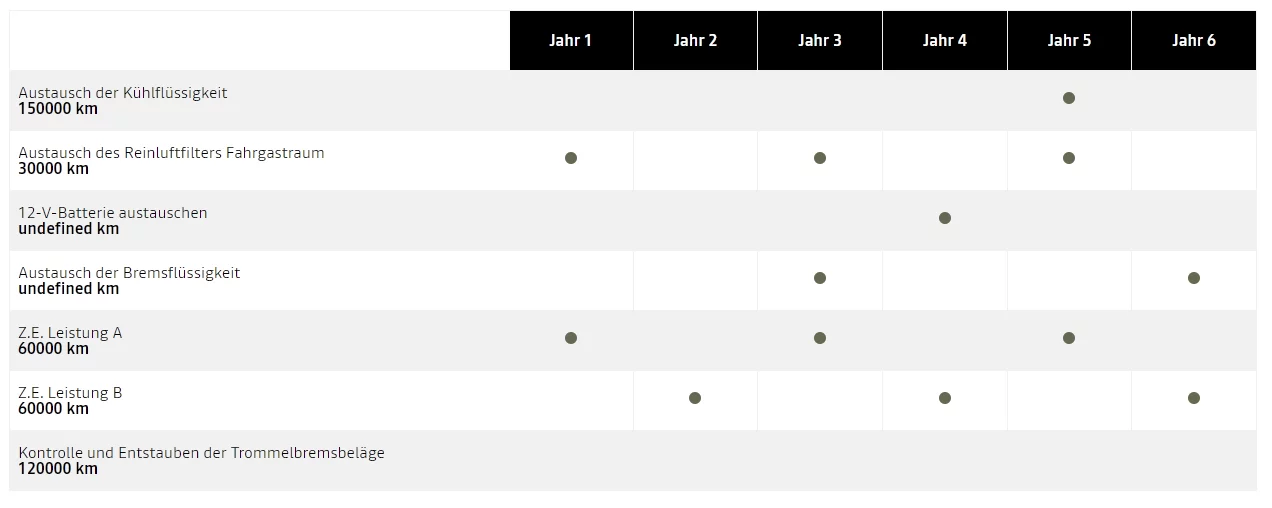Image resolution: width=1272 pixels, height=508 pixels.
Task: Select the Jahr 2 column header
Action: [x=695, y=41]
